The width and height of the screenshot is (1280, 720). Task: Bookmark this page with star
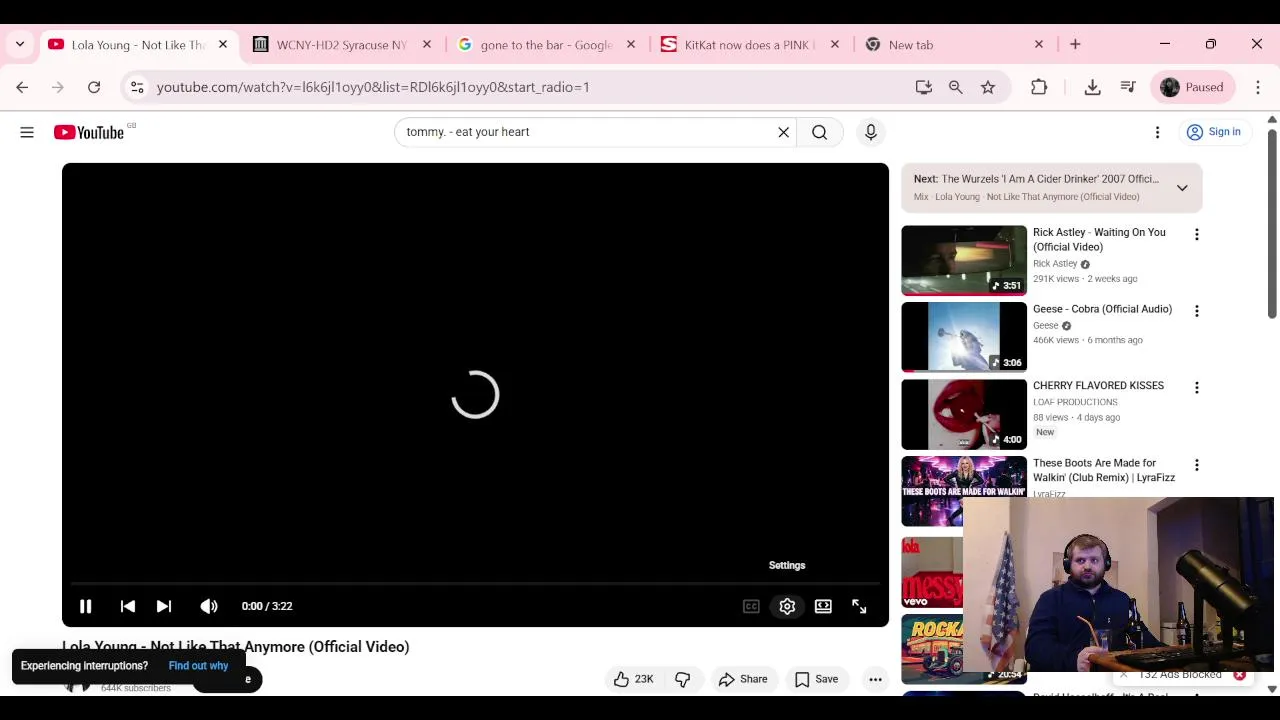[988, 87]
